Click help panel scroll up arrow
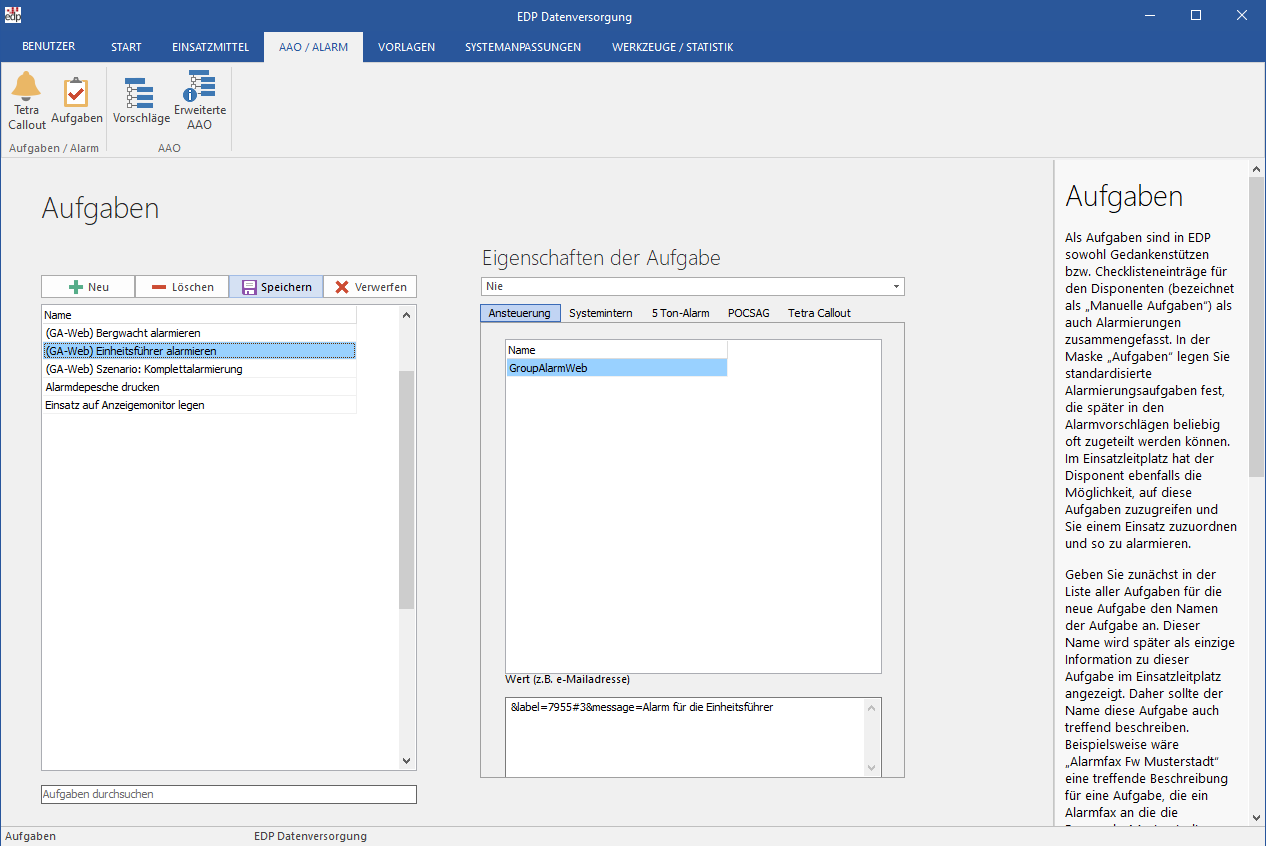Image resolution: width=1266 pixels, height=846 pixels. tap(1257, 169)
